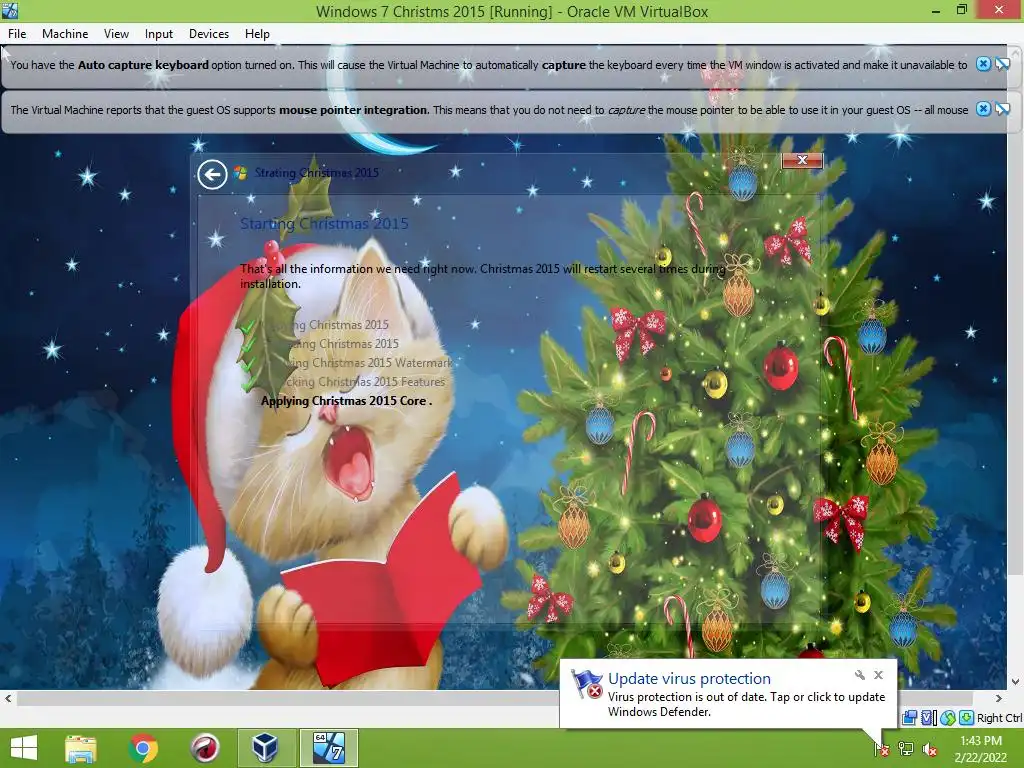The height and width of the screenshot is (768, 1024).
Task: Click the keyboard capture status icon
Action: pos(967,718)
